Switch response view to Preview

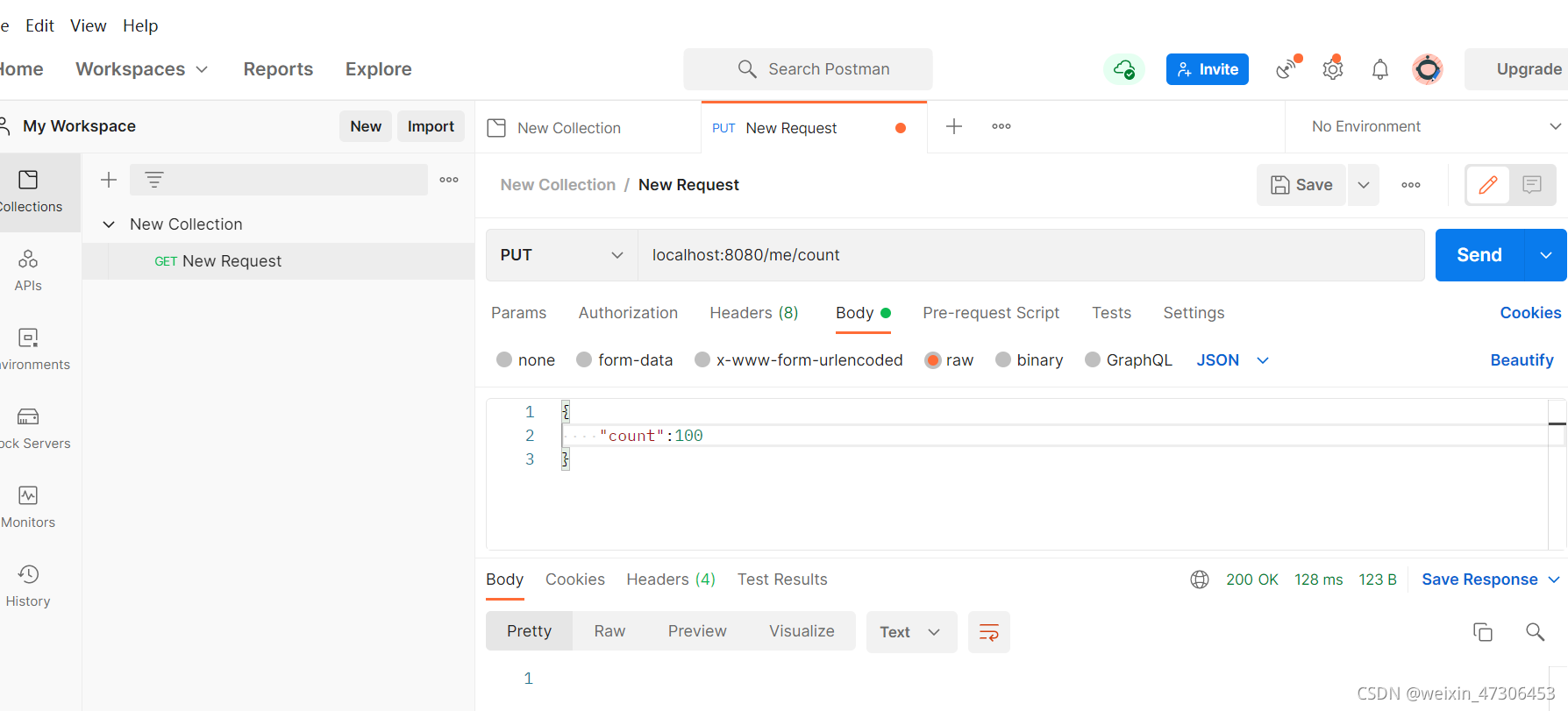697,631
